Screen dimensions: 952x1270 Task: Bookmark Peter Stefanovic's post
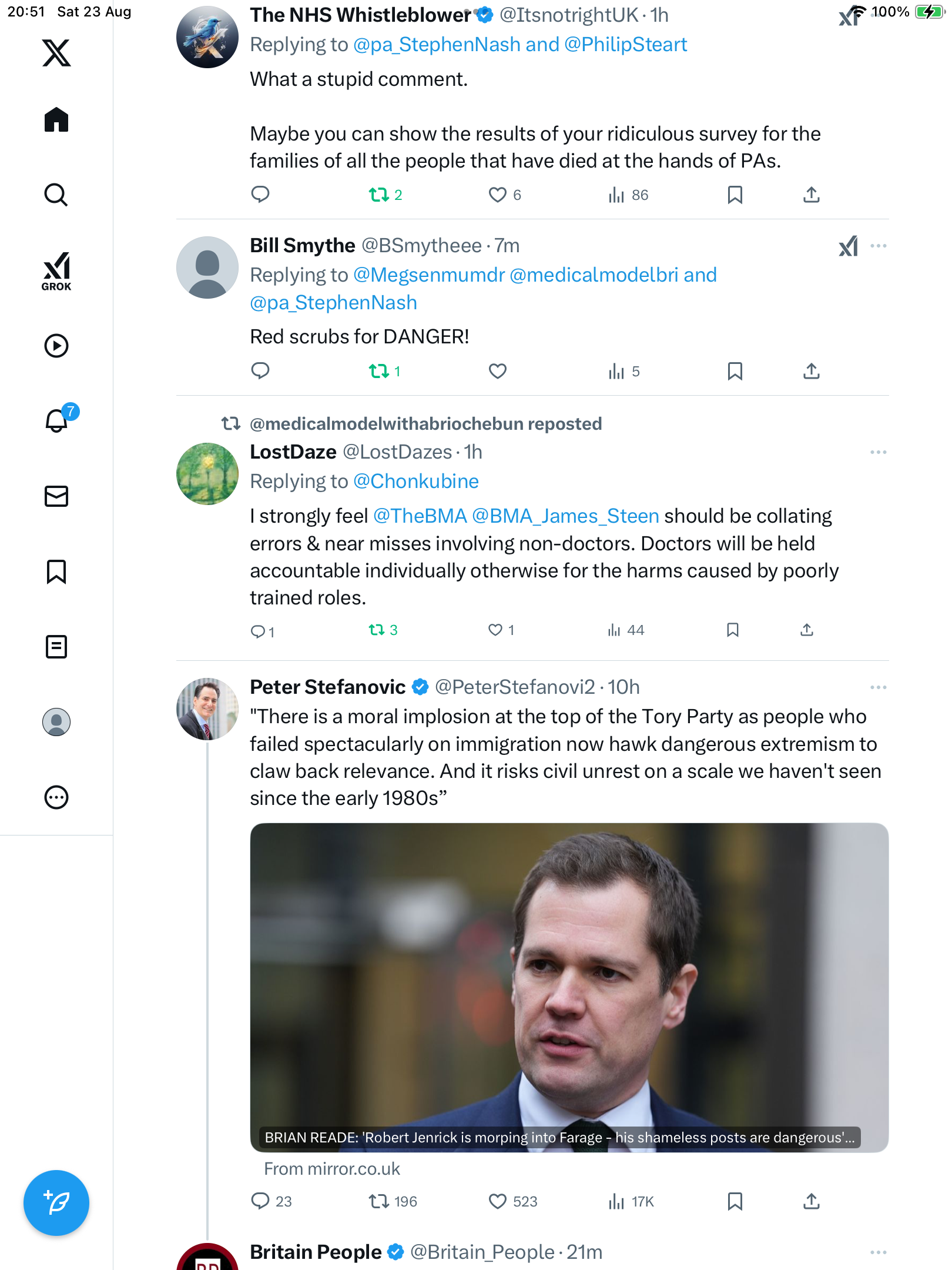point(735,1201)
